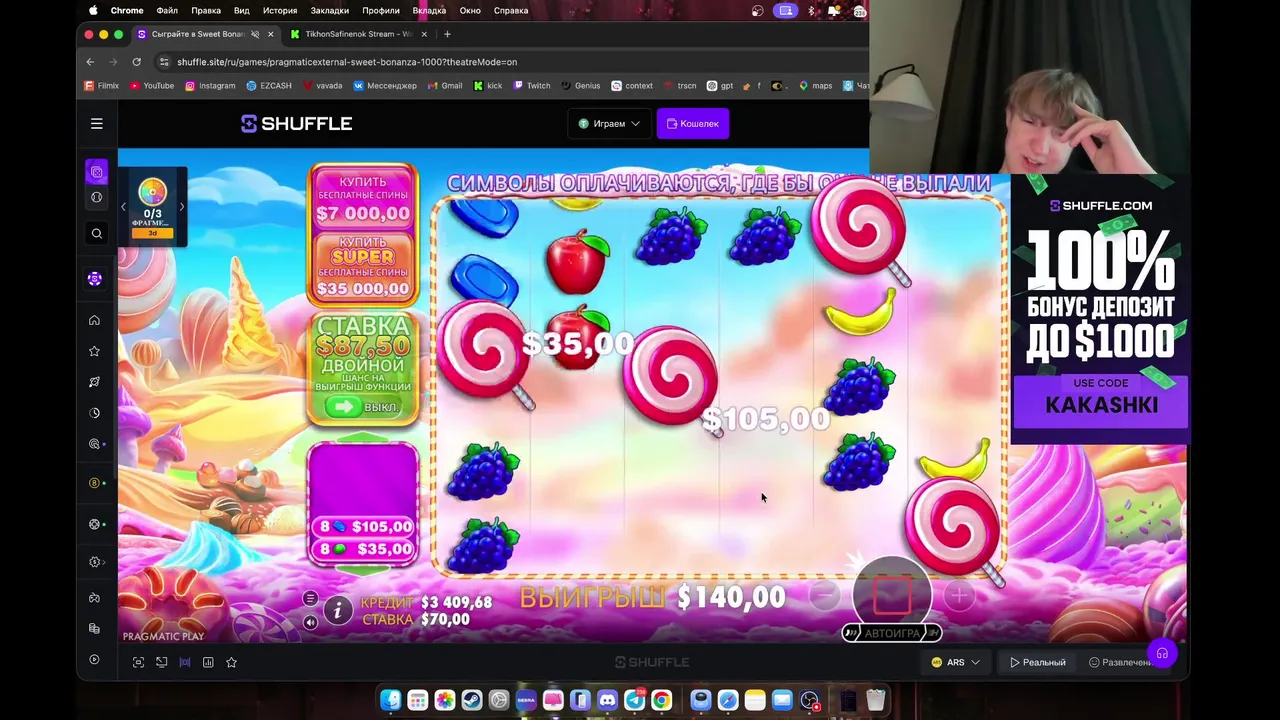Open favorites star in the sidebar
The width and height of the screenshot is (1280, 720).
coord(94,351)
